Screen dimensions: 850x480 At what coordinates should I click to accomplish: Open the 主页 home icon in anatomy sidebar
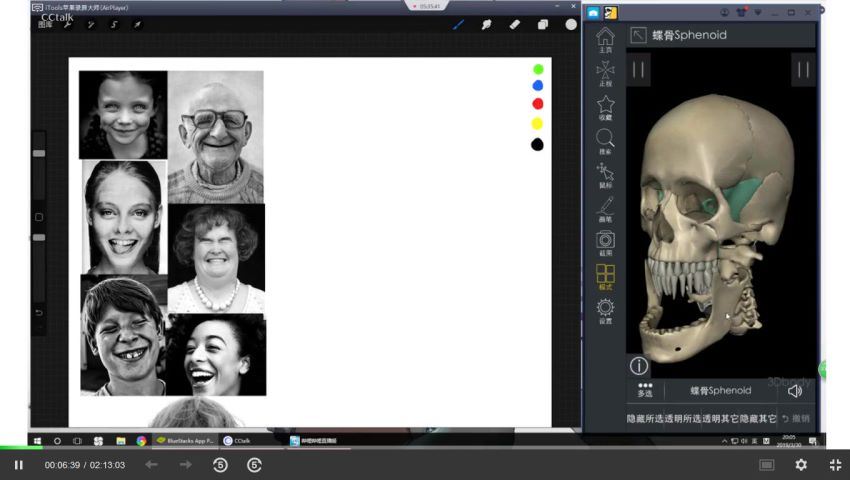605,40
